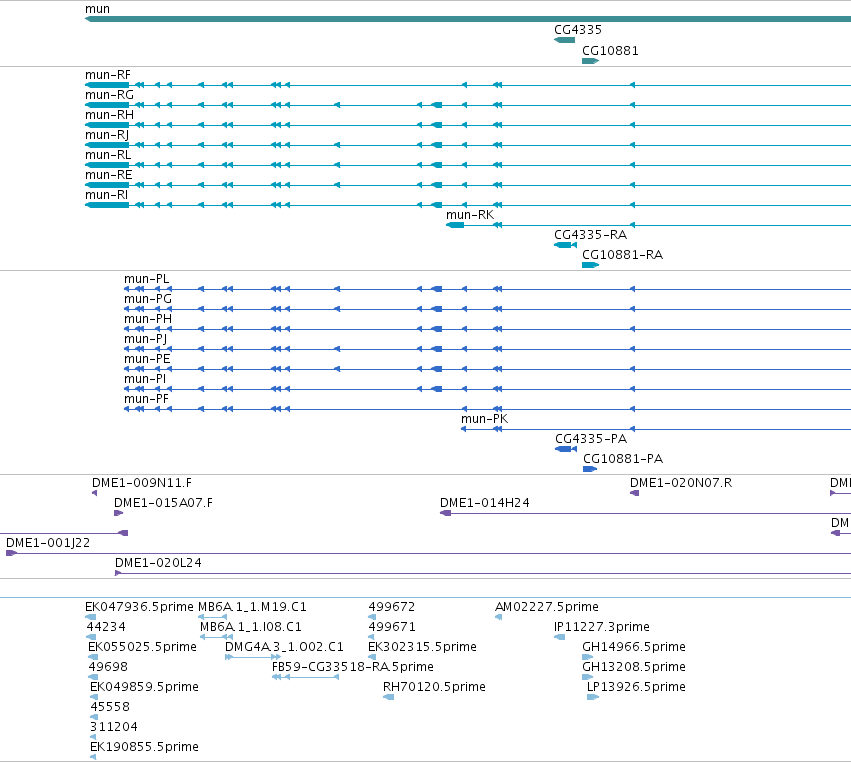The height and width of the screenshot is (762, 851).
Task: Click the AM02227.5prime EST label
Action: (547, 607)
